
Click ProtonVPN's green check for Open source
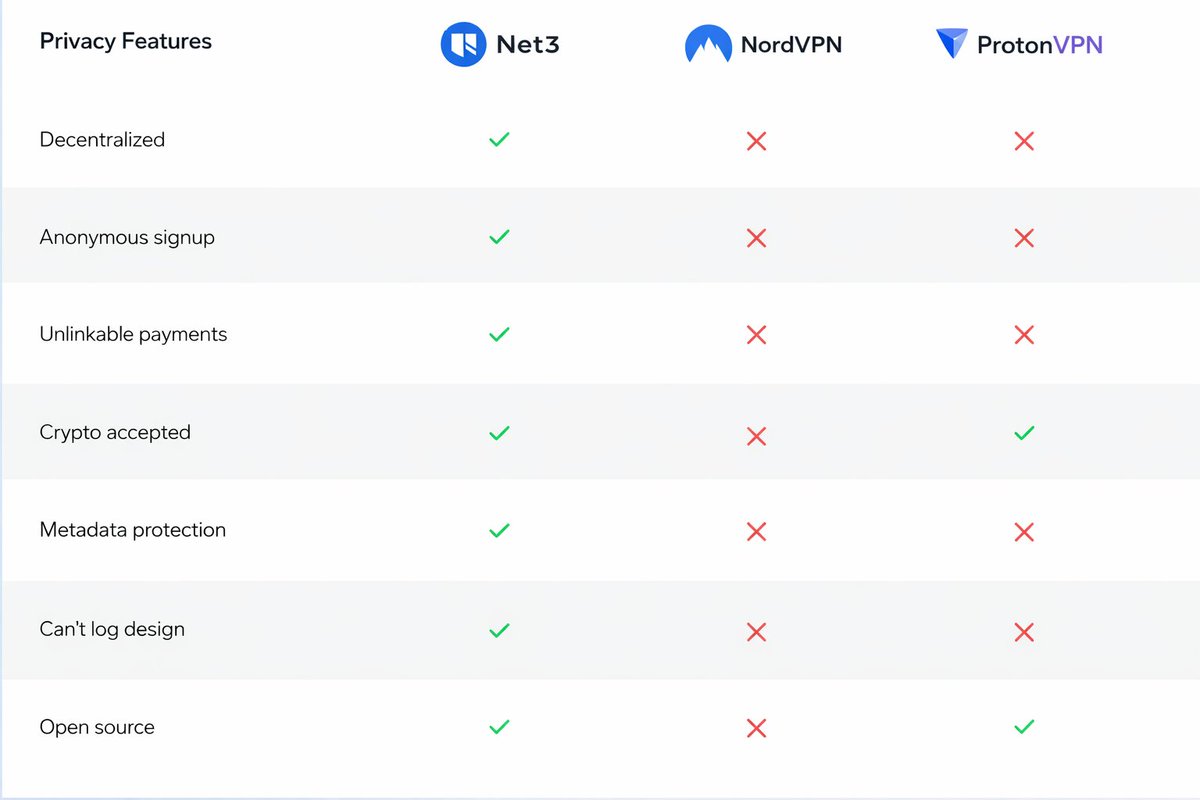[1023, 728]
